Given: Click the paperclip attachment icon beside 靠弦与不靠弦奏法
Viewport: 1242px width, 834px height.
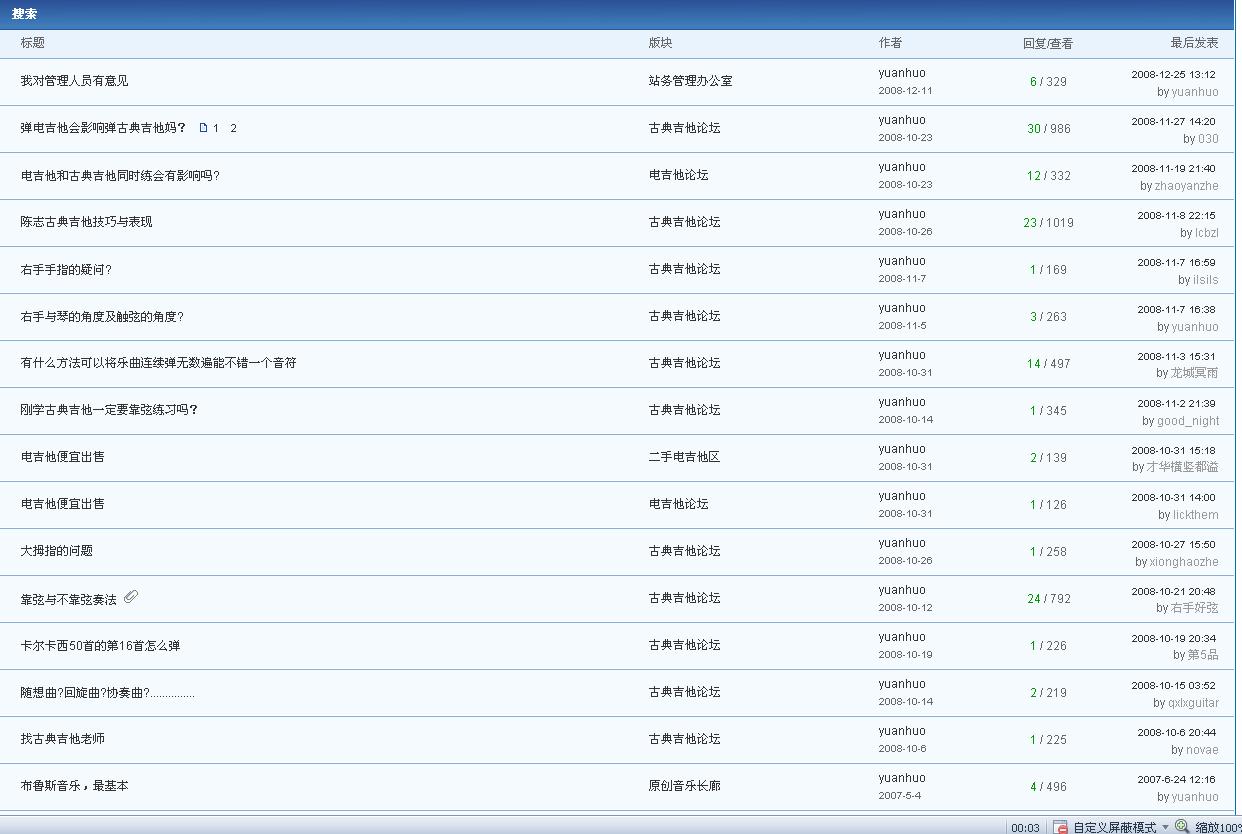Looking at the screenshot, I should click(x=131, y=597).
